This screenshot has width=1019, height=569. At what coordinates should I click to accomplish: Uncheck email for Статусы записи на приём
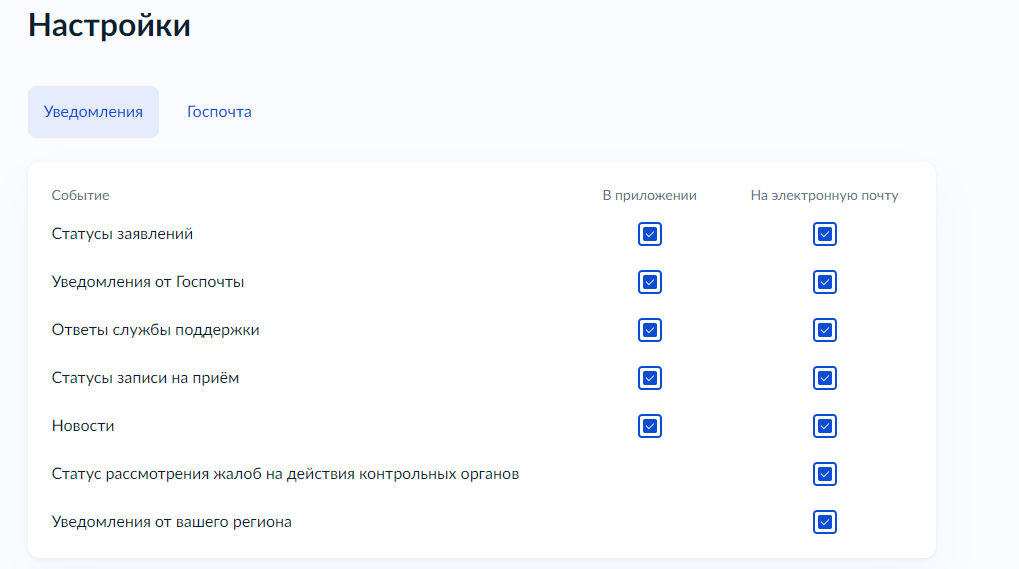[825, 378]
